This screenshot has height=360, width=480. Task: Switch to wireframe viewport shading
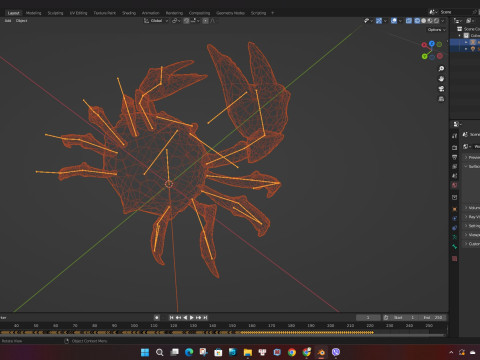417,21
